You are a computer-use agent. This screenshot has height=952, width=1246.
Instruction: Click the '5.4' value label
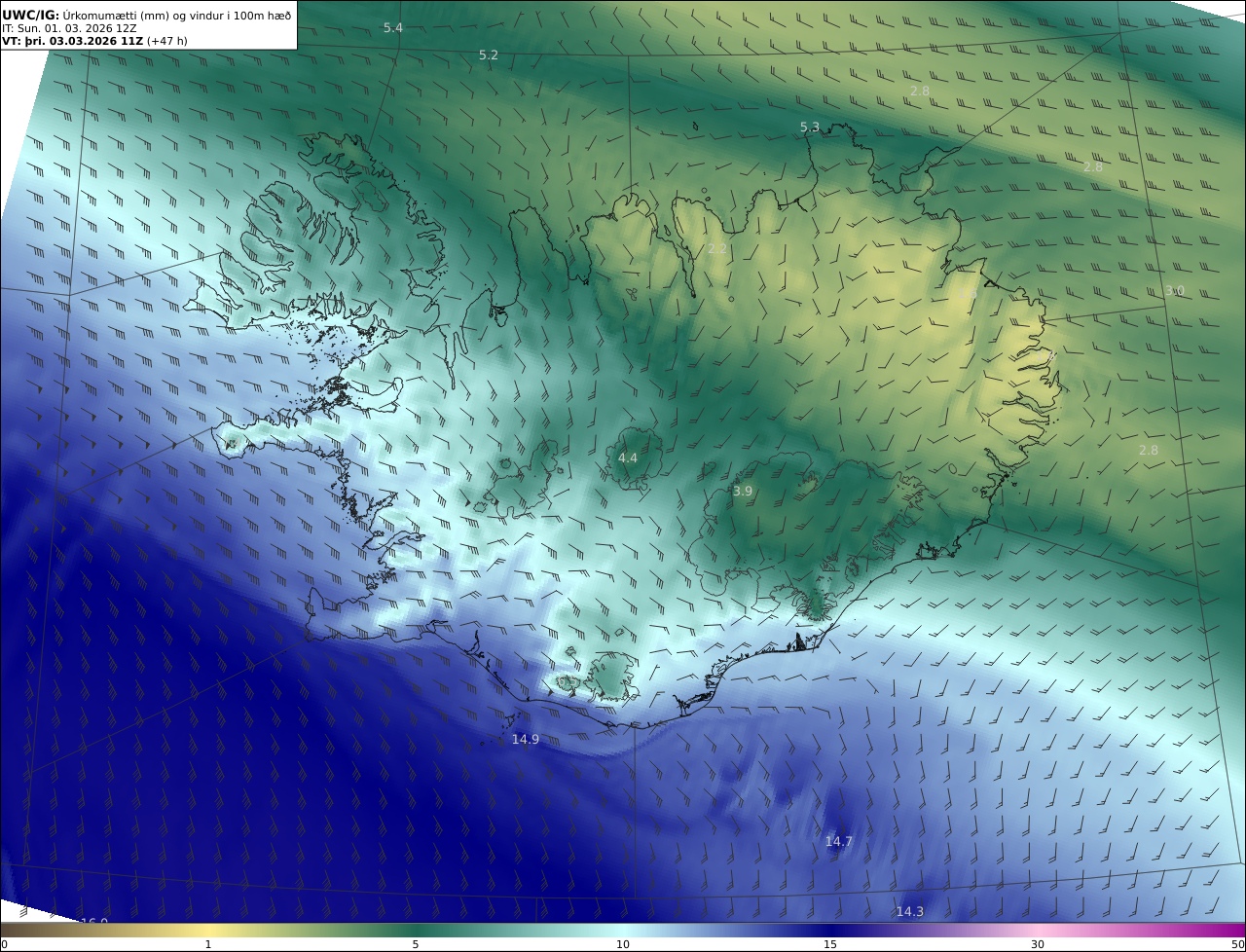(x=393, y=28)
